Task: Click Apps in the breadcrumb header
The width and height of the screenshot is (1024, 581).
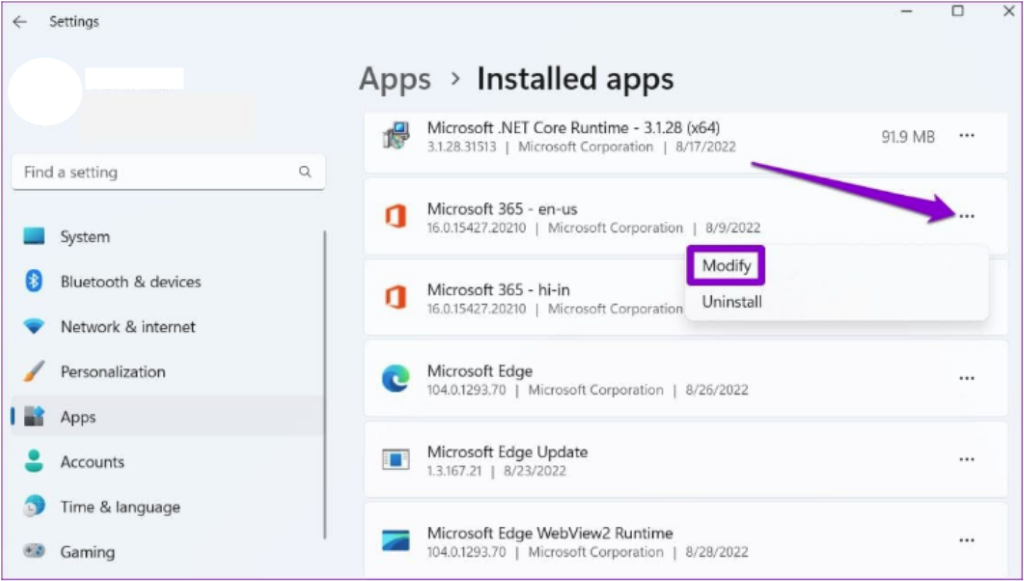Action: tap(394, 79)
